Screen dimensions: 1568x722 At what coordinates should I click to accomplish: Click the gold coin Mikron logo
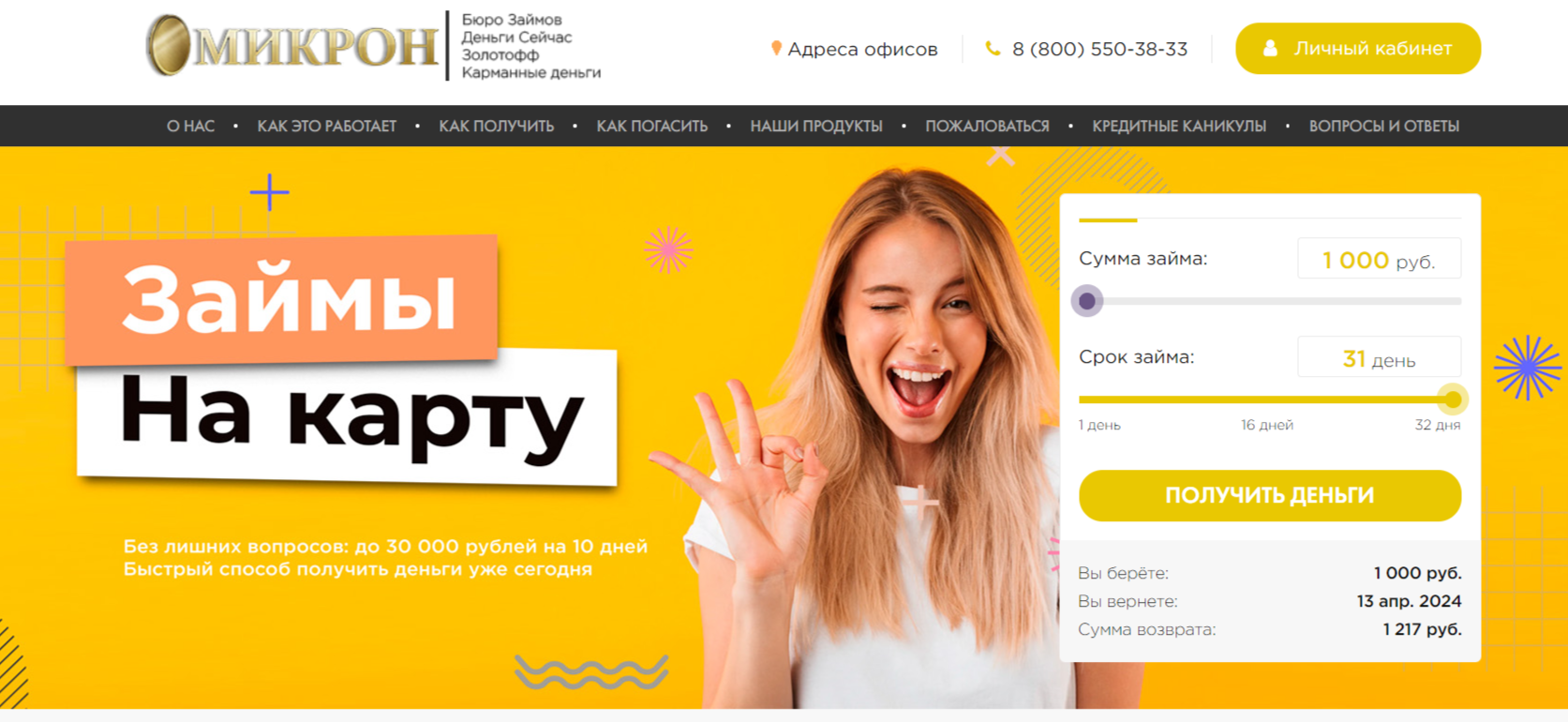tap(291, 45)
